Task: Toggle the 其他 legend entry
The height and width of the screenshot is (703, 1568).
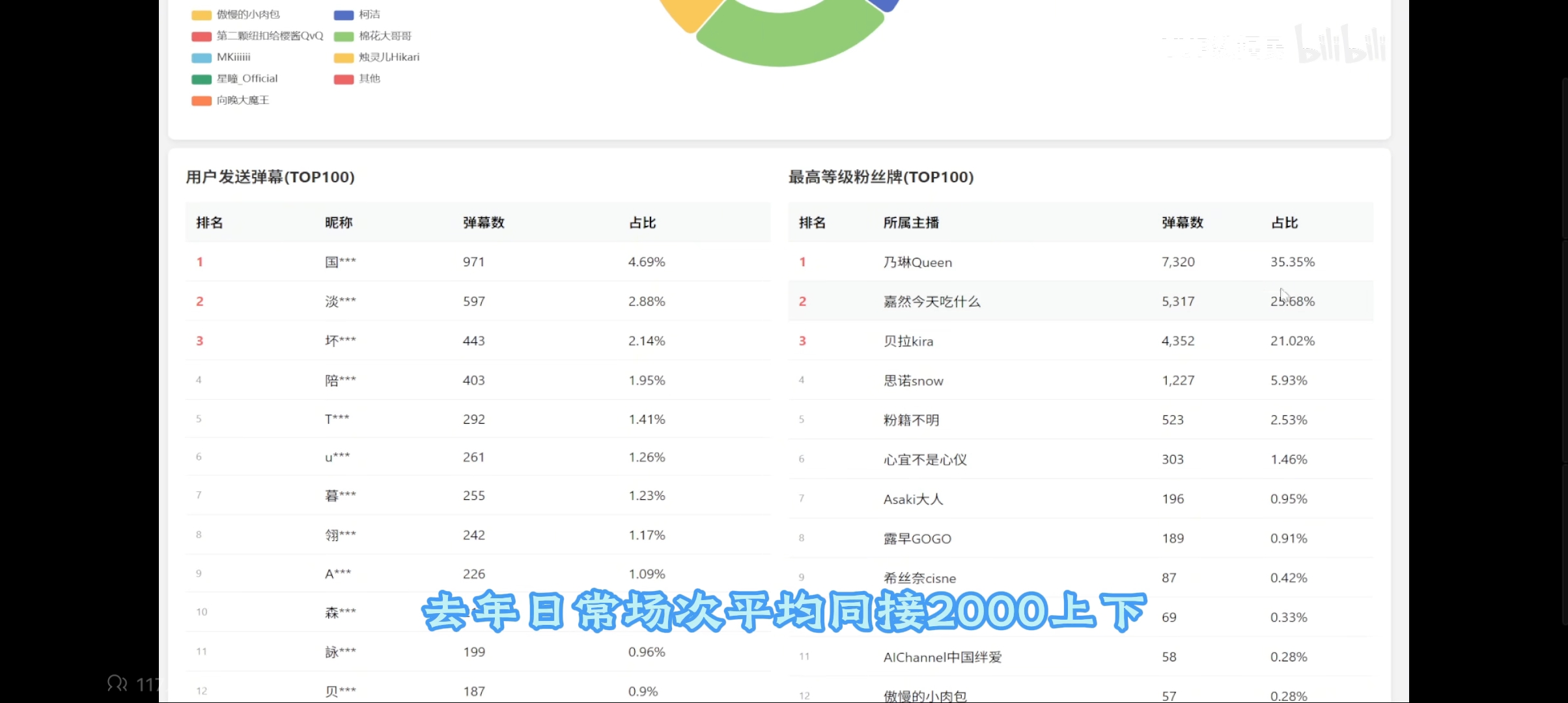Action: (369, 79)
